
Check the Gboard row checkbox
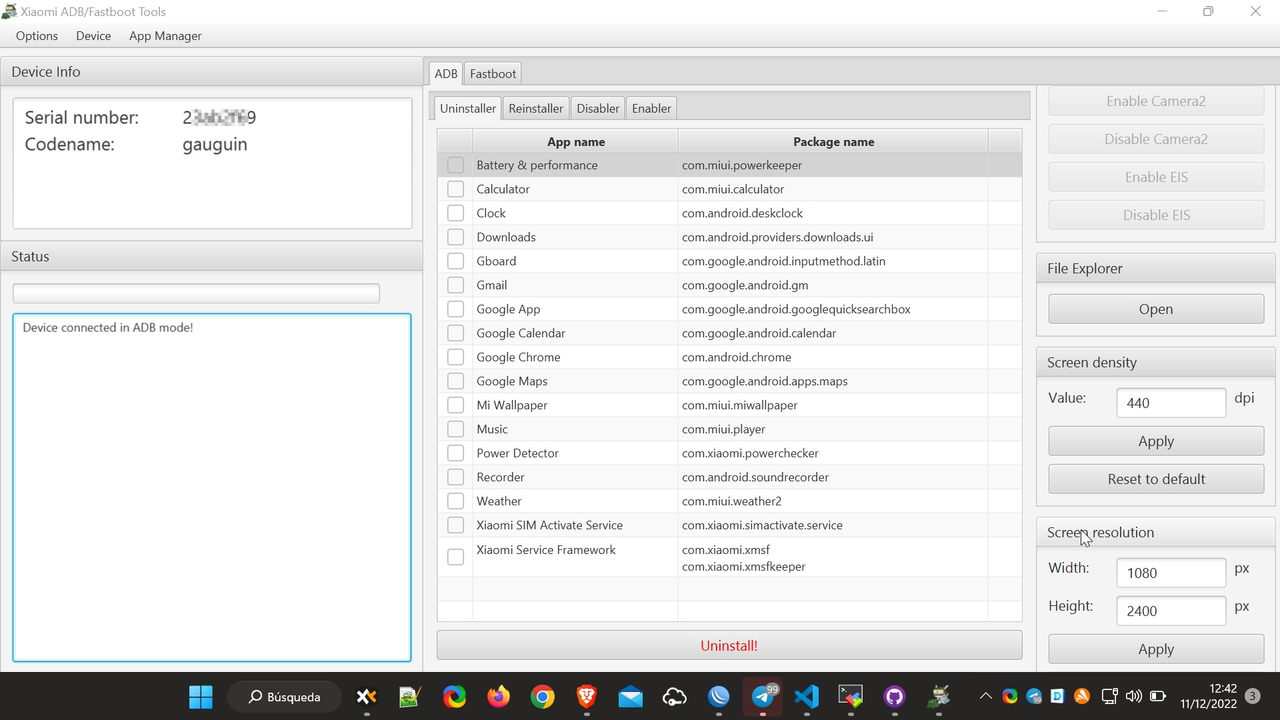(455, 261)
